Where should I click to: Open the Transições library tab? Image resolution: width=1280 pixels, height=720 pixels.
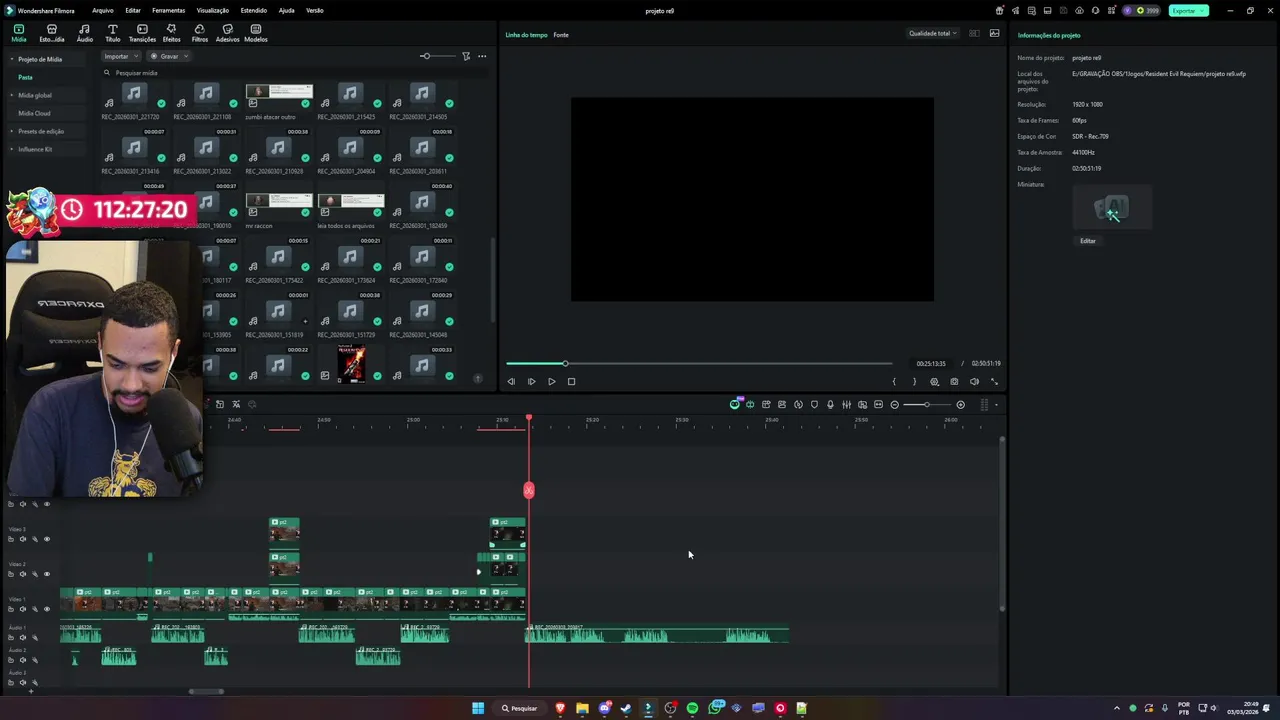[142, 33]
